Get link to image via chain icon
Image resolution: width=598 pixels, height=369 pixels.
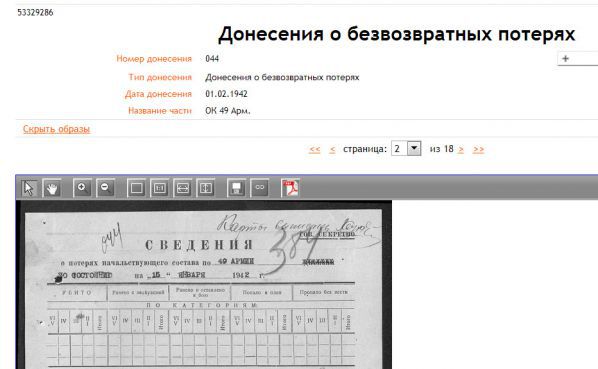[260, 188]
